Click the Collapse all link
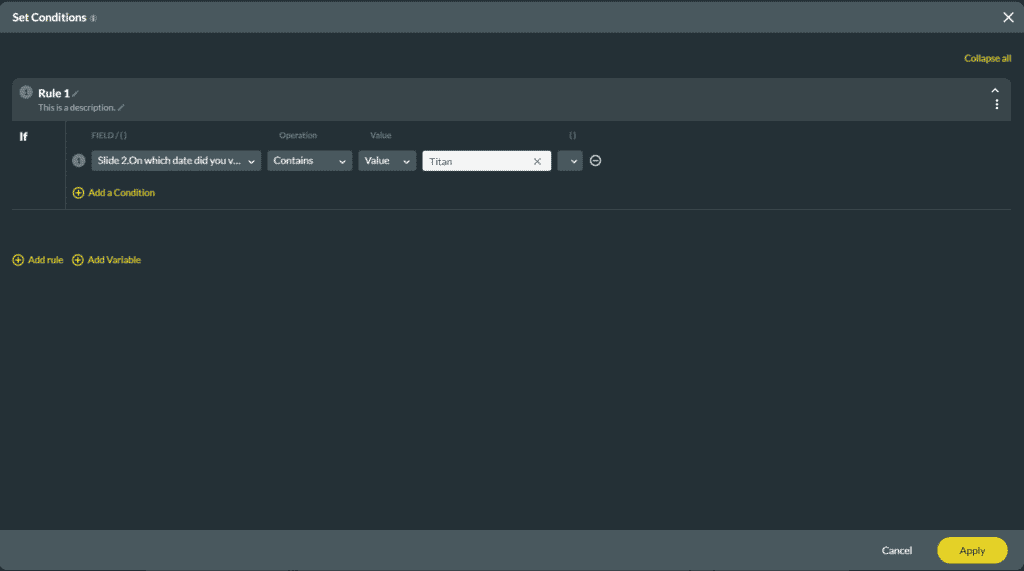1024x571 pixels. tap(987, 58)
